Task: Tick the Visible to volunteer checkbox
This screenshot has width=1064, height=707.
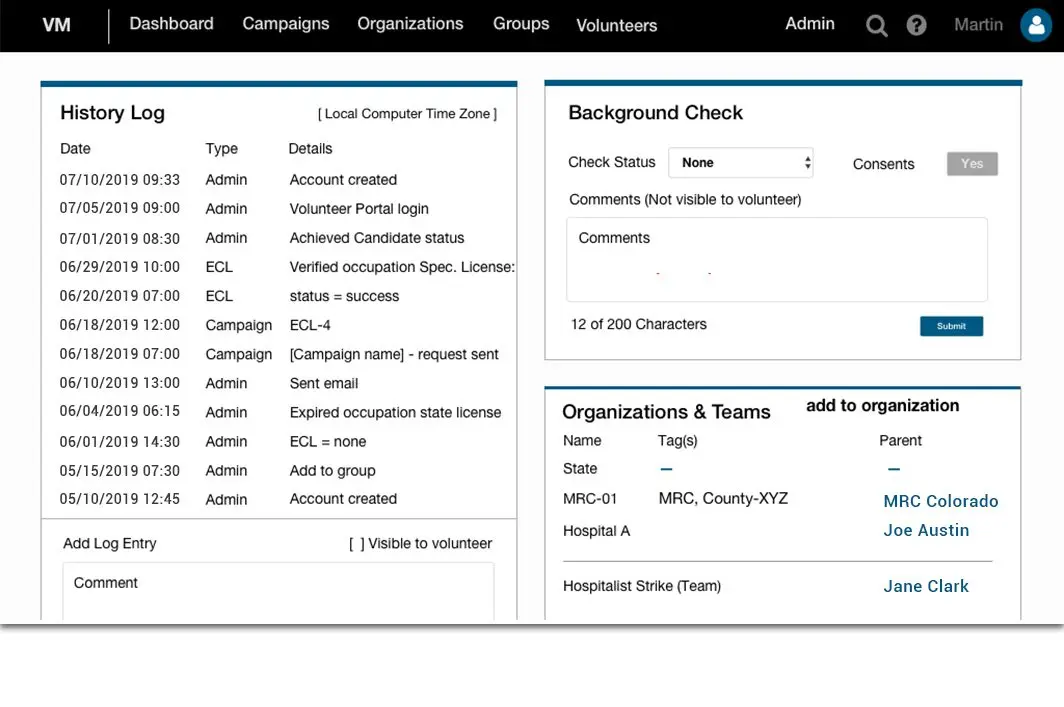Action: click(356, 544)
